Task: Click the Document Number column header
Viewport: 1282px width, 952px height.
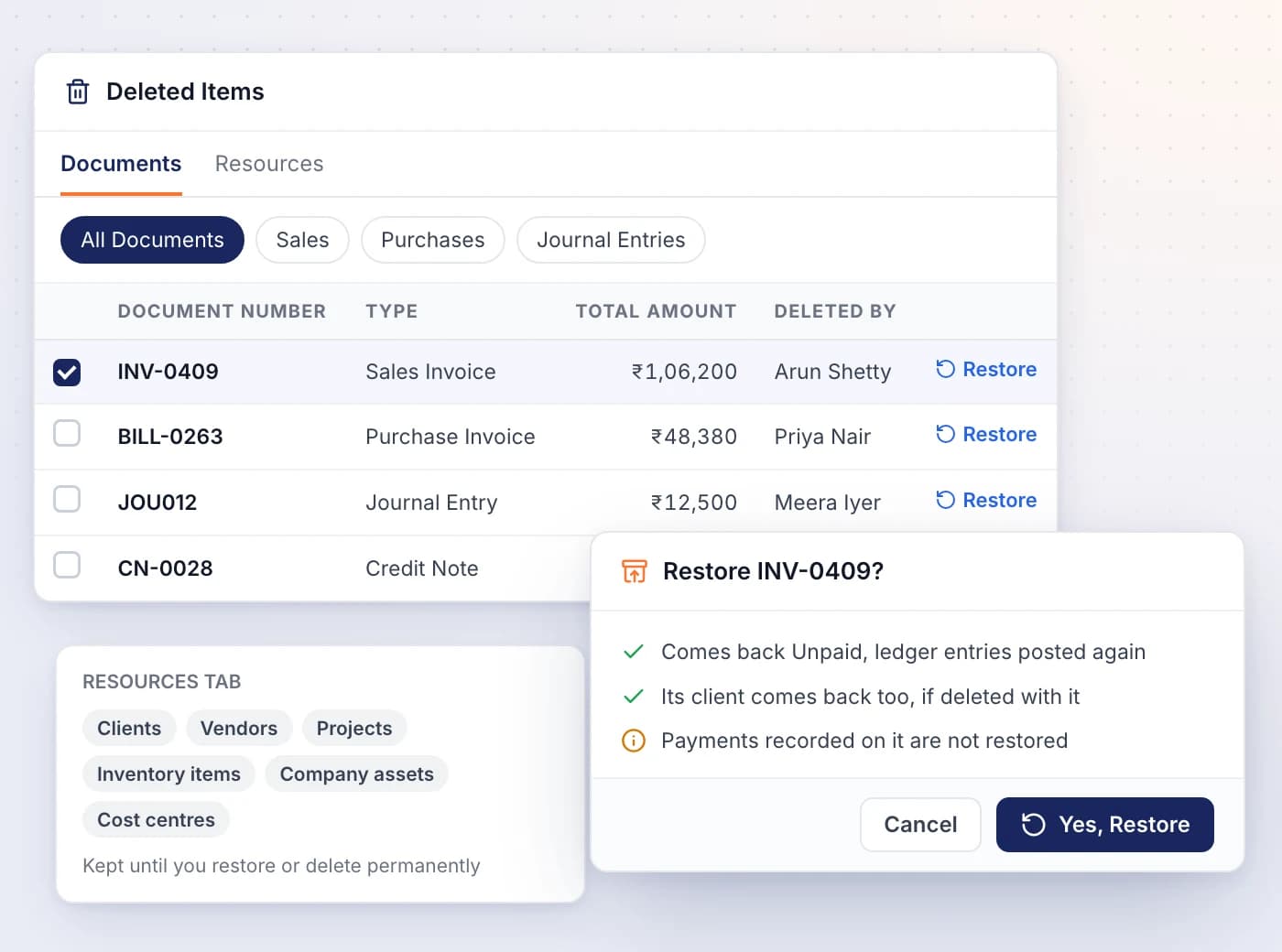Action: point(222,311)
